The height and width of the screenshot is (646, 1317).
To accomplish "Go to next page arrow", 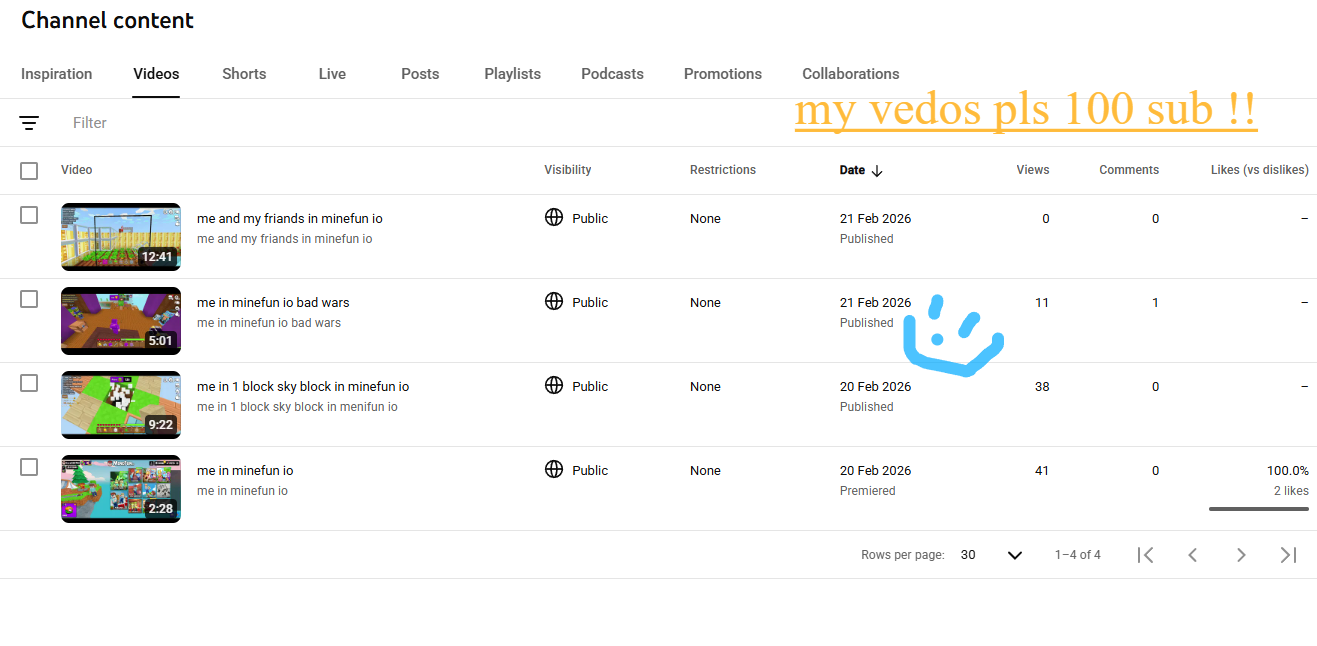I will tap(1241, 555).
